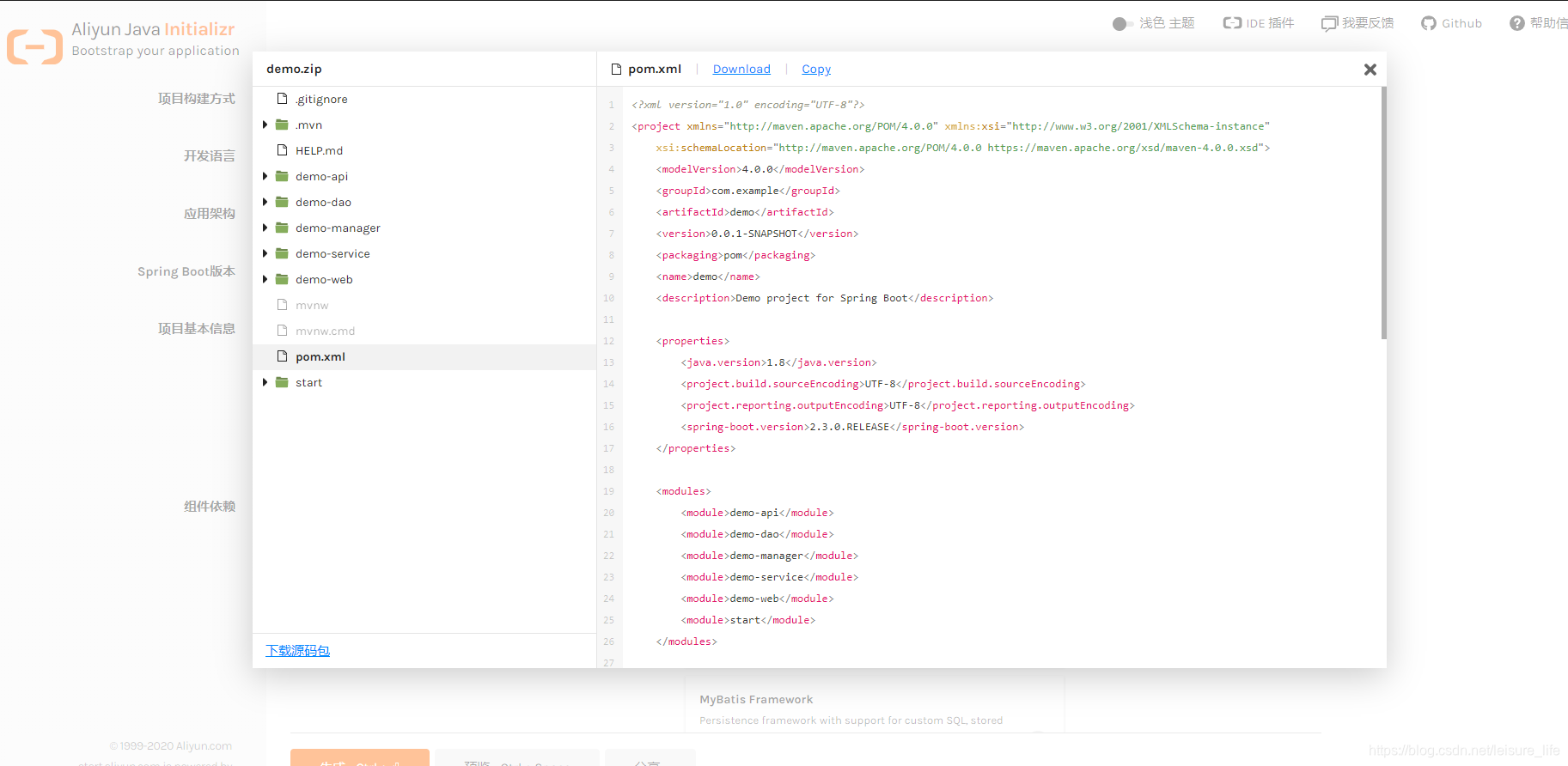The width and height of the screenshot is (1568, 766).
Task: Select the demo-api tree entry label
Action: [x=321, y=176]
